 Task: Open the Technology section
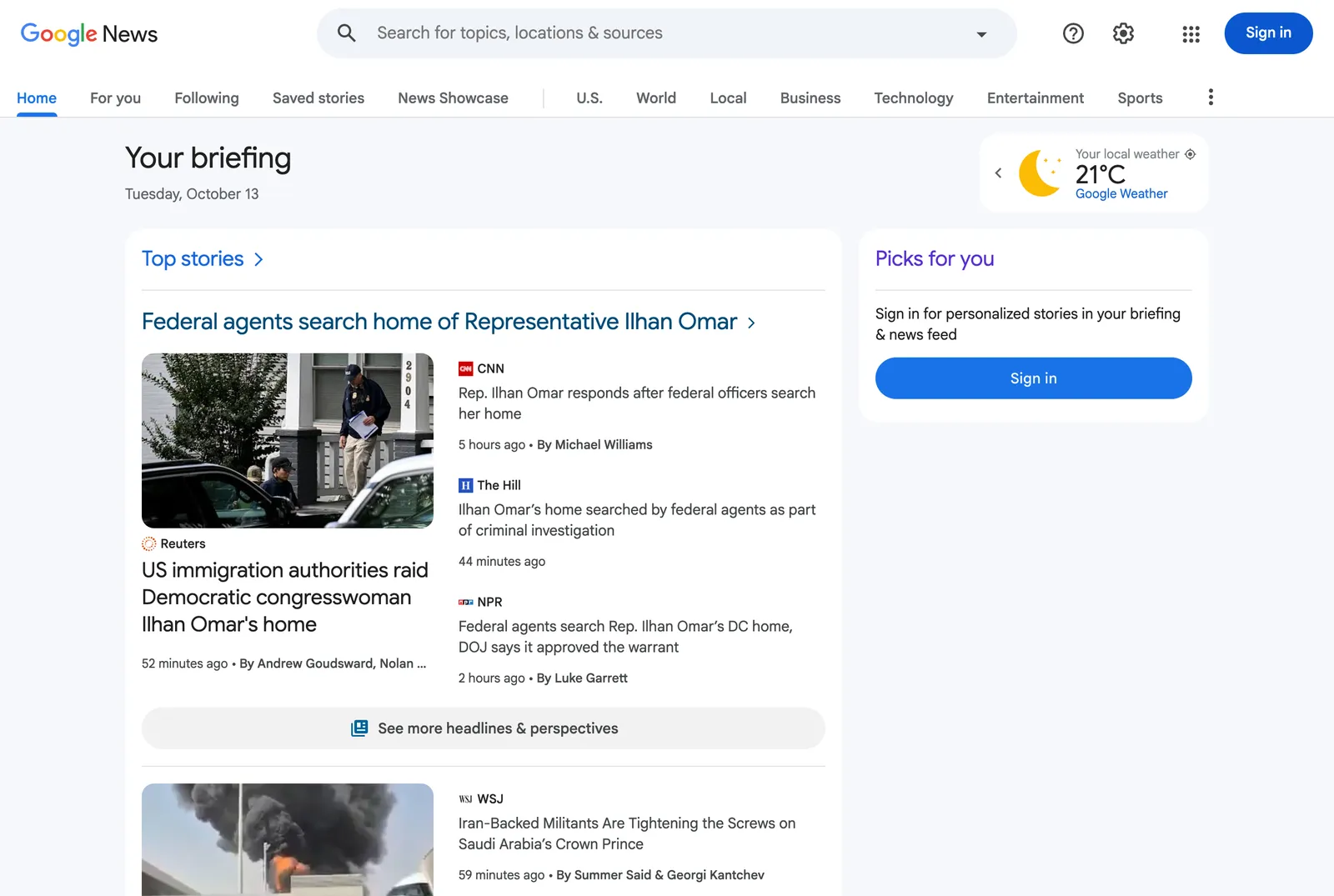pyautogui.click(x=914, y=98)
